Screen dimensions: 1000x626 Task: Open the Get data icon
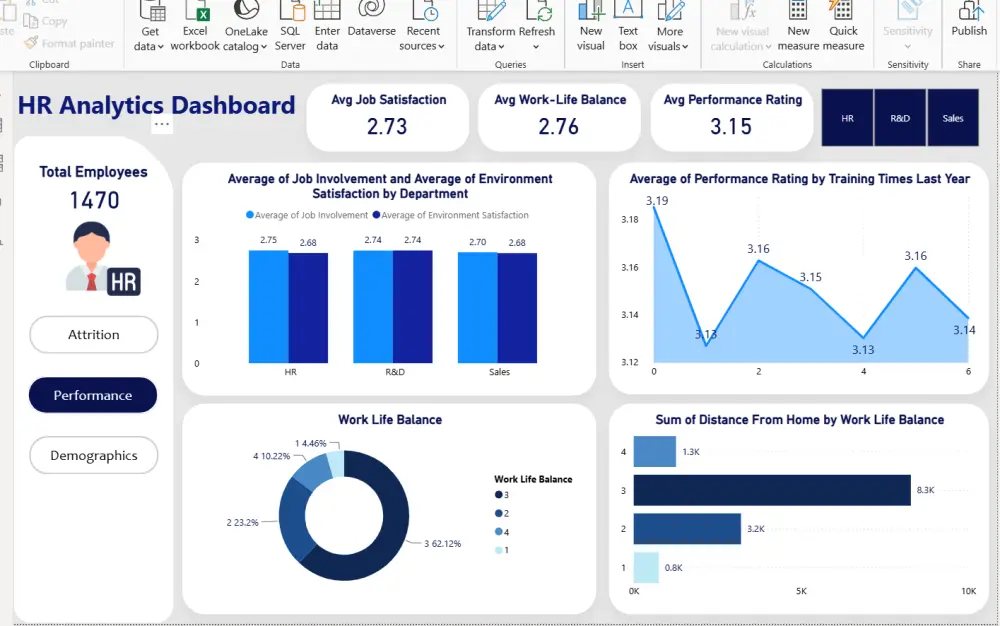pos(152,10)
